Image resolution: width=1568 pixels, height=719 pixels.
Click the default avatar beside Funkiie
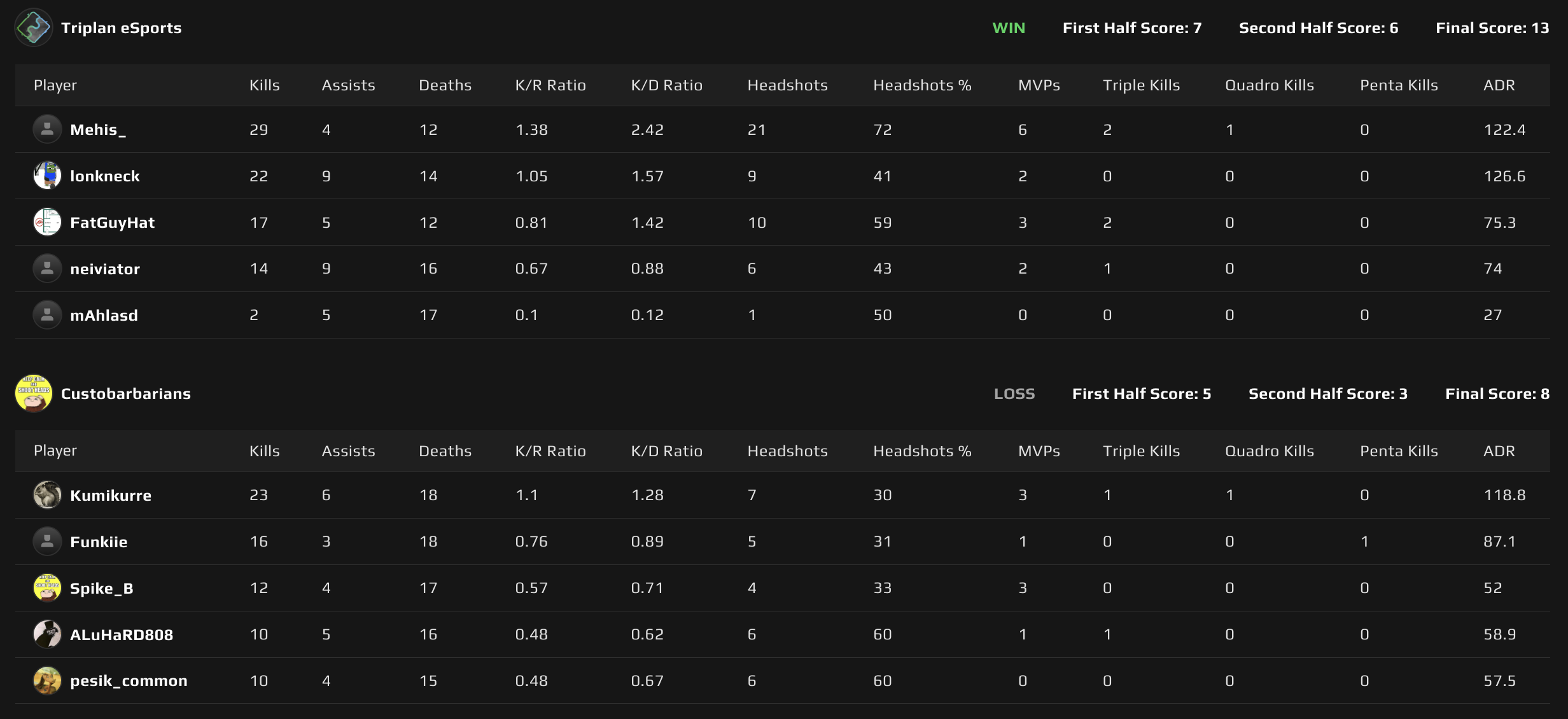click(x=47, y=541)
